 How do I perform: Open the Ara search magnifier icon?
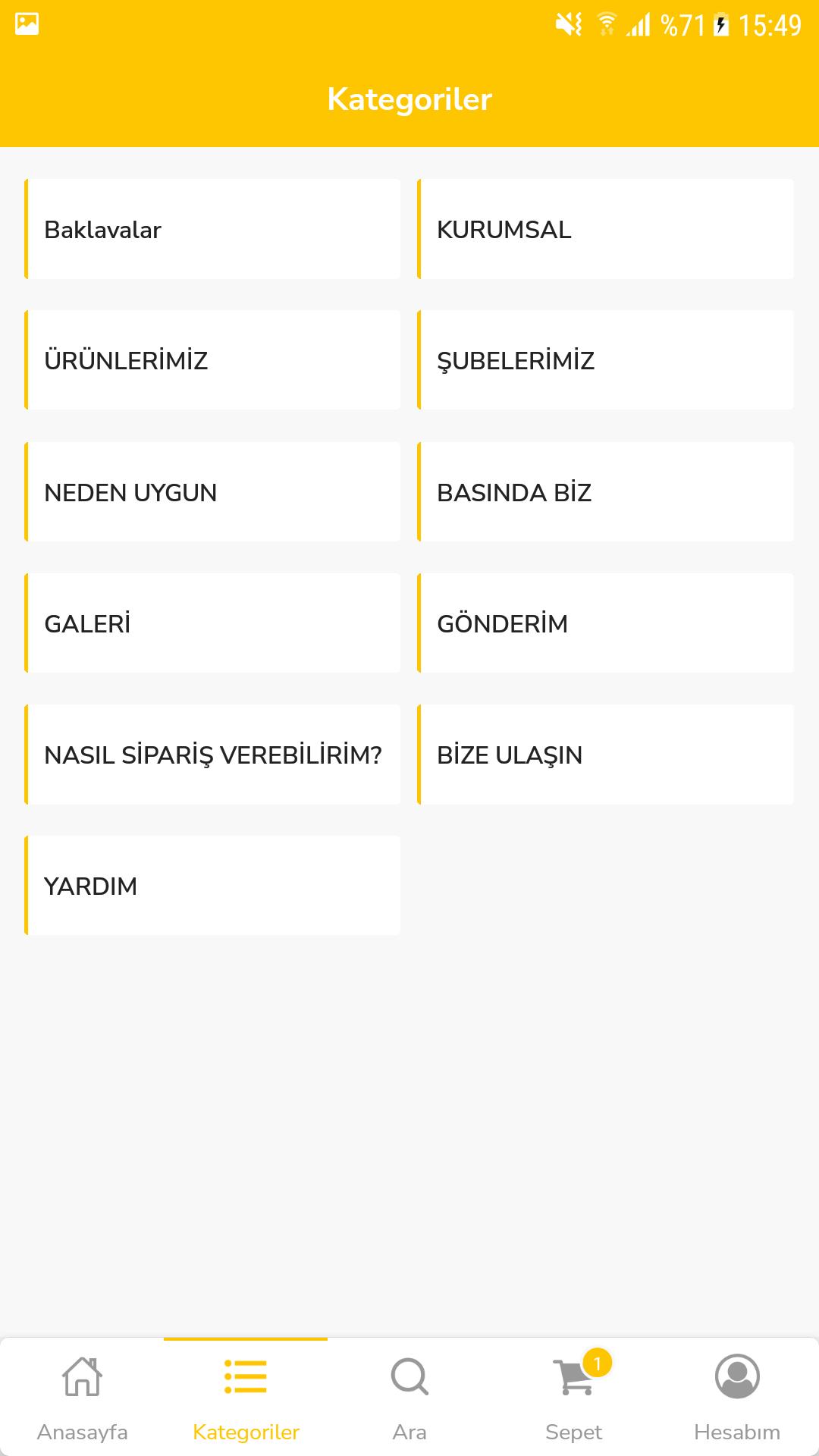(x=409, y=1376)
